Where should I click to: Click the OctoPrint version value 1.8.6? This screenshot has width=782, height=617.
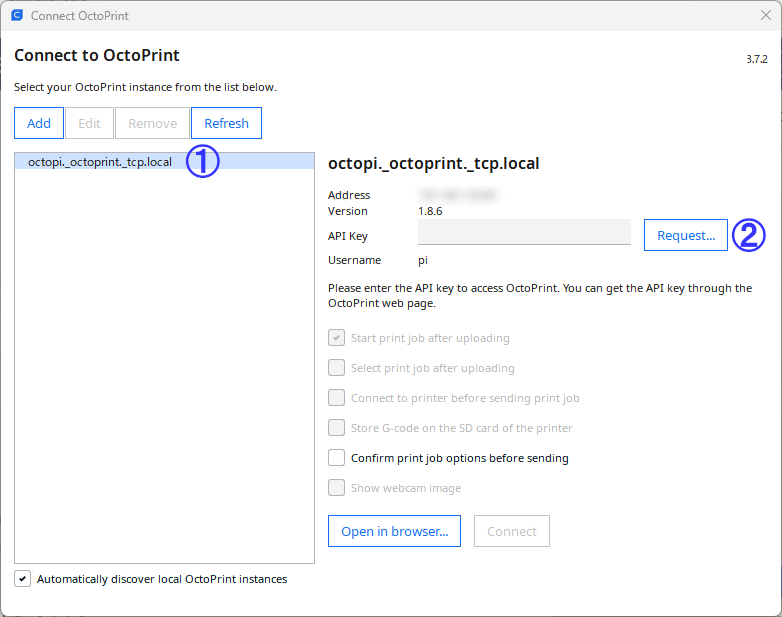430,211
